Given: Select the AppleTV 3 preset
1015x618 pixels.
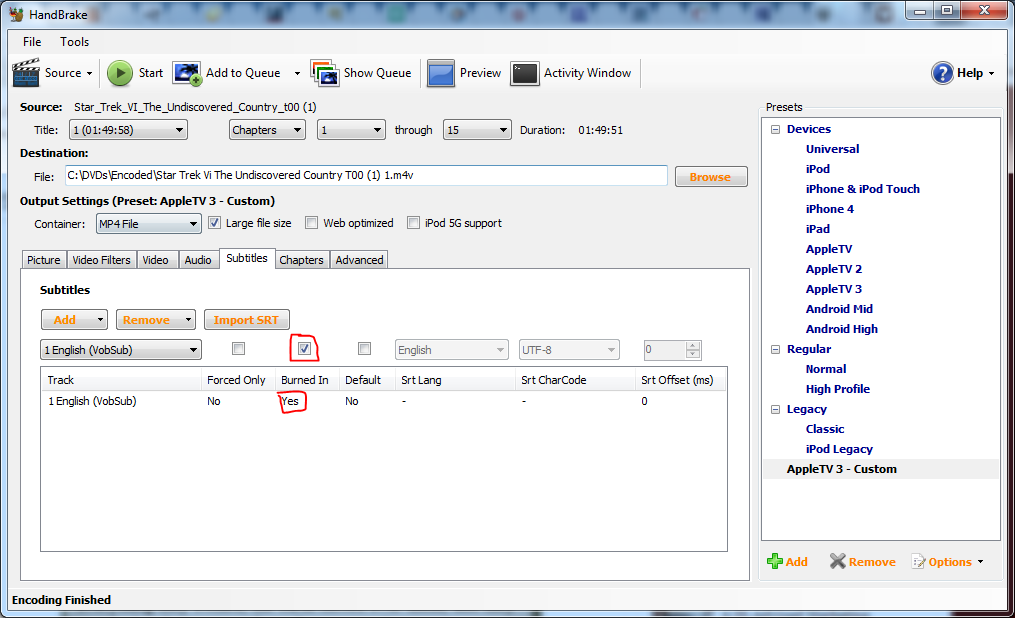Looking at the screenshot, I should (834, 289).
